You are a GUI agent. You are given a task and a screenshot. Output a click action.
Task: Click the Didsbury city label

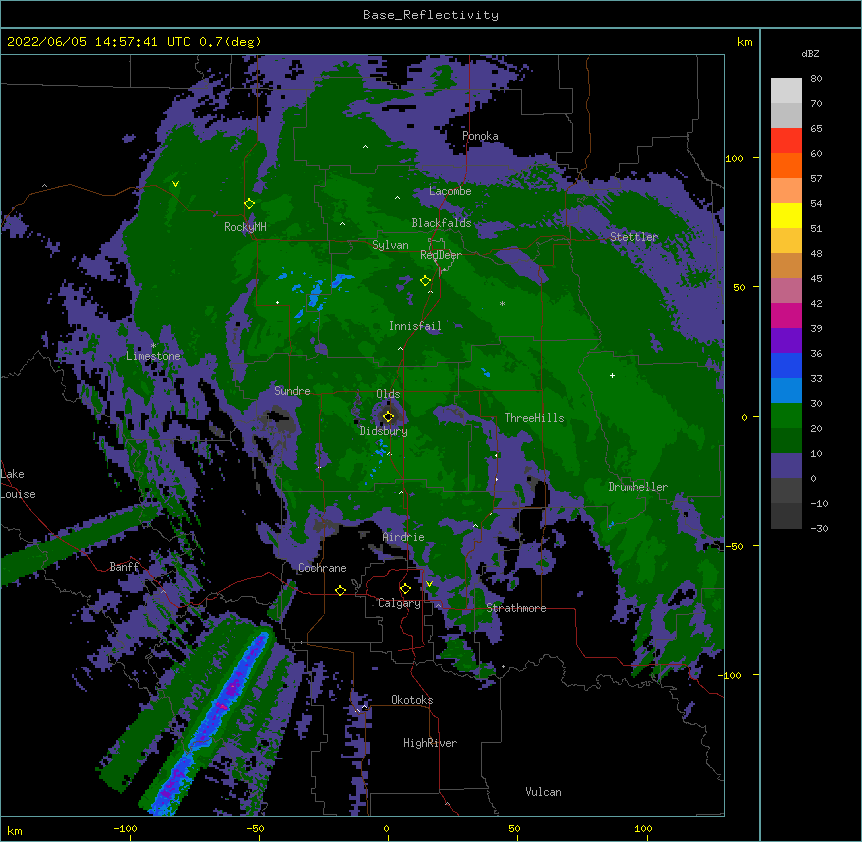[384, 431]
